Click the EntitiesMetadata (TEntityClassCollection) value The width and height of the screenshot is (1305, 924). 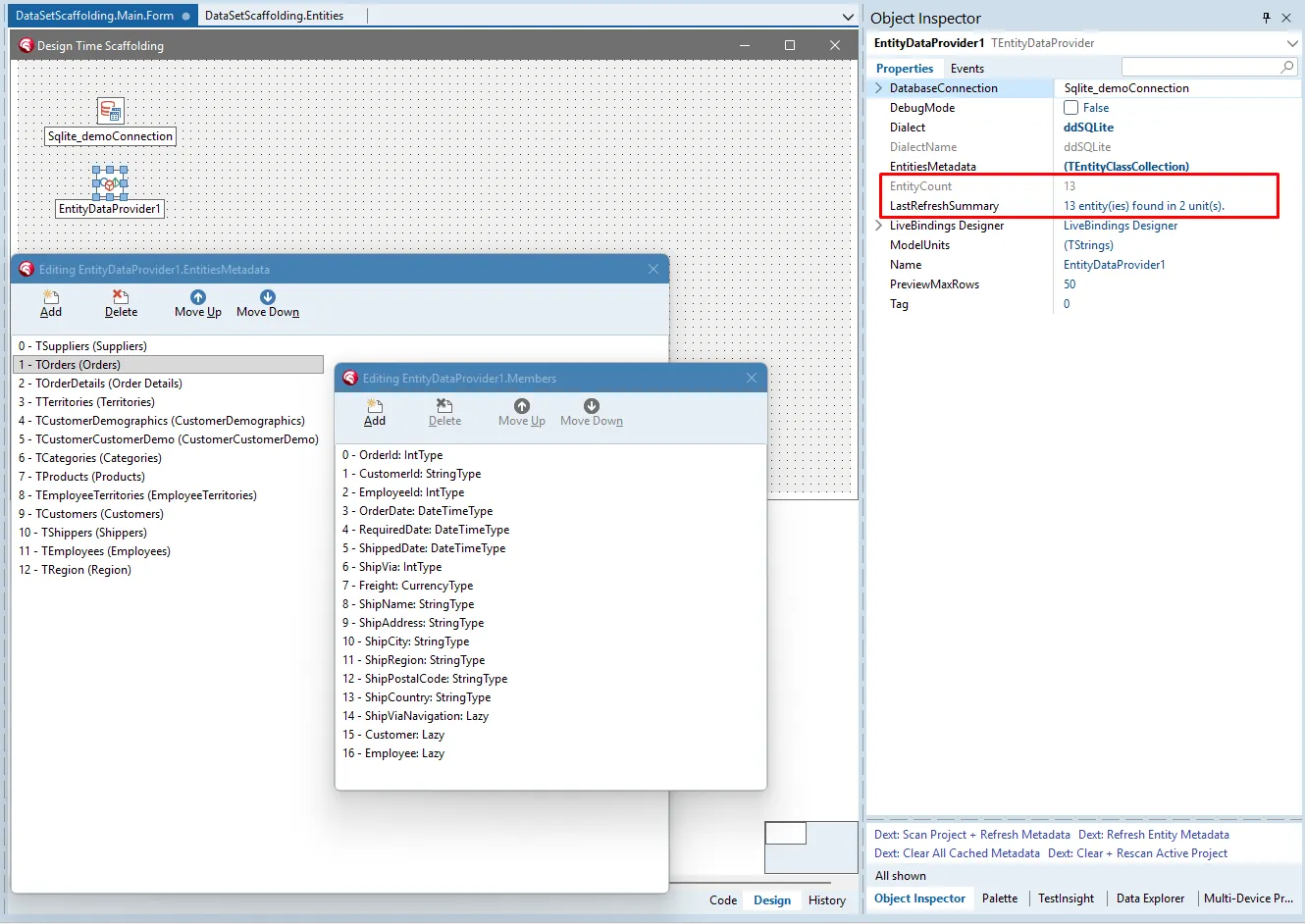tap(1126, 167)
